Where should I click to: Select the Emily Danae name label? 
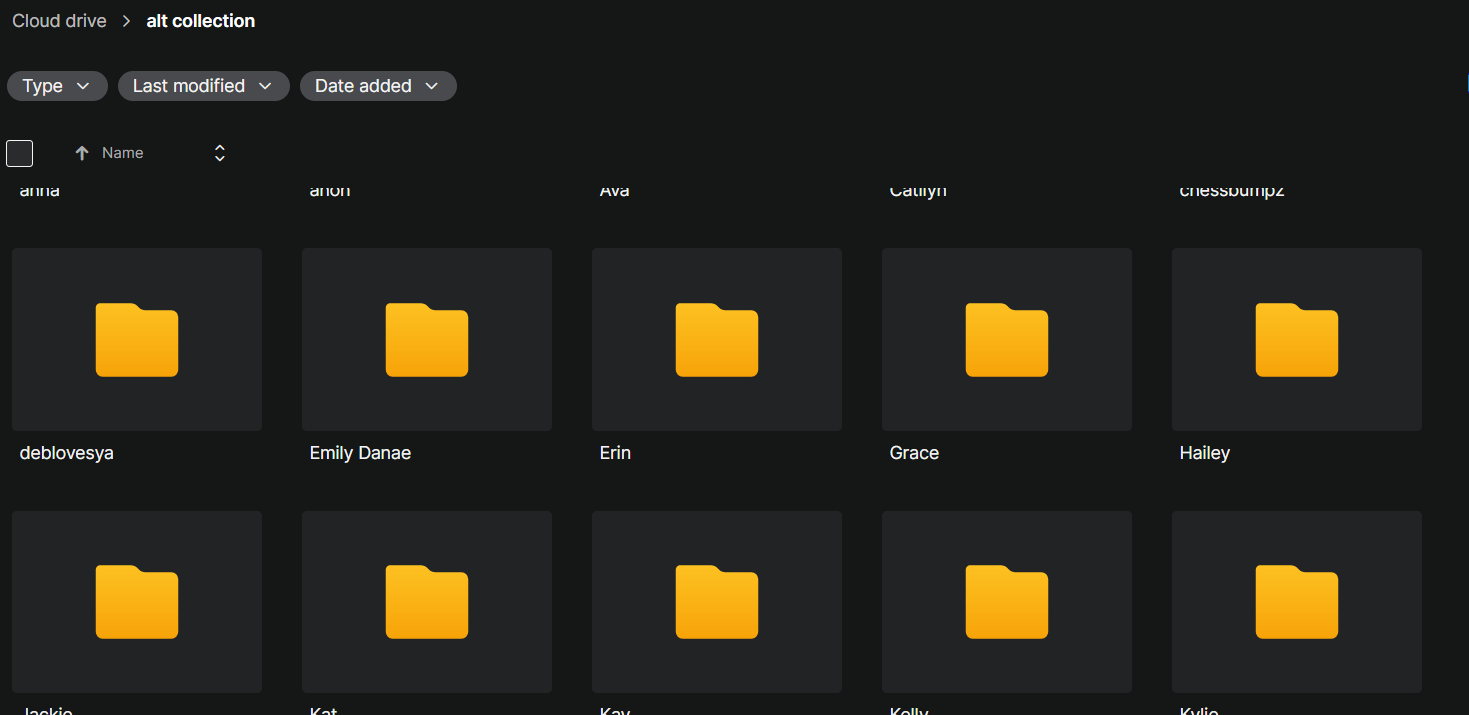[360, 453]
